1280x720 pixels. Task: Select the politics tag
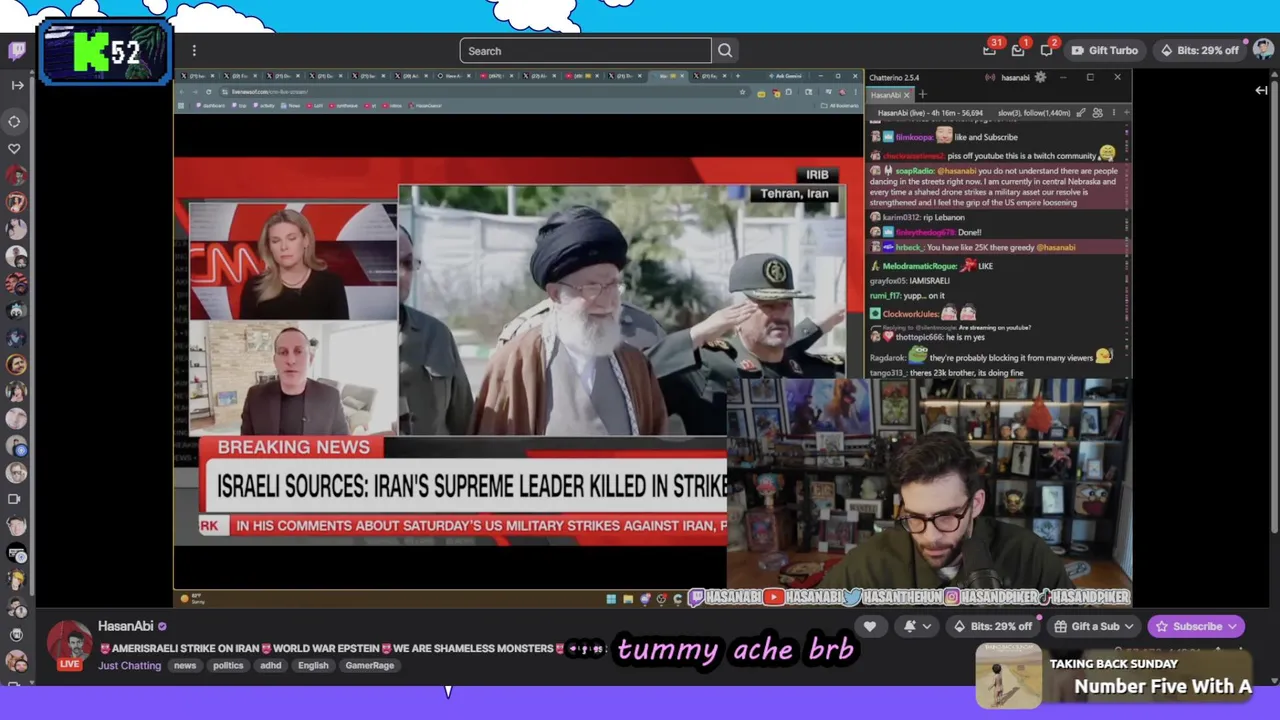tap(228, 666)
